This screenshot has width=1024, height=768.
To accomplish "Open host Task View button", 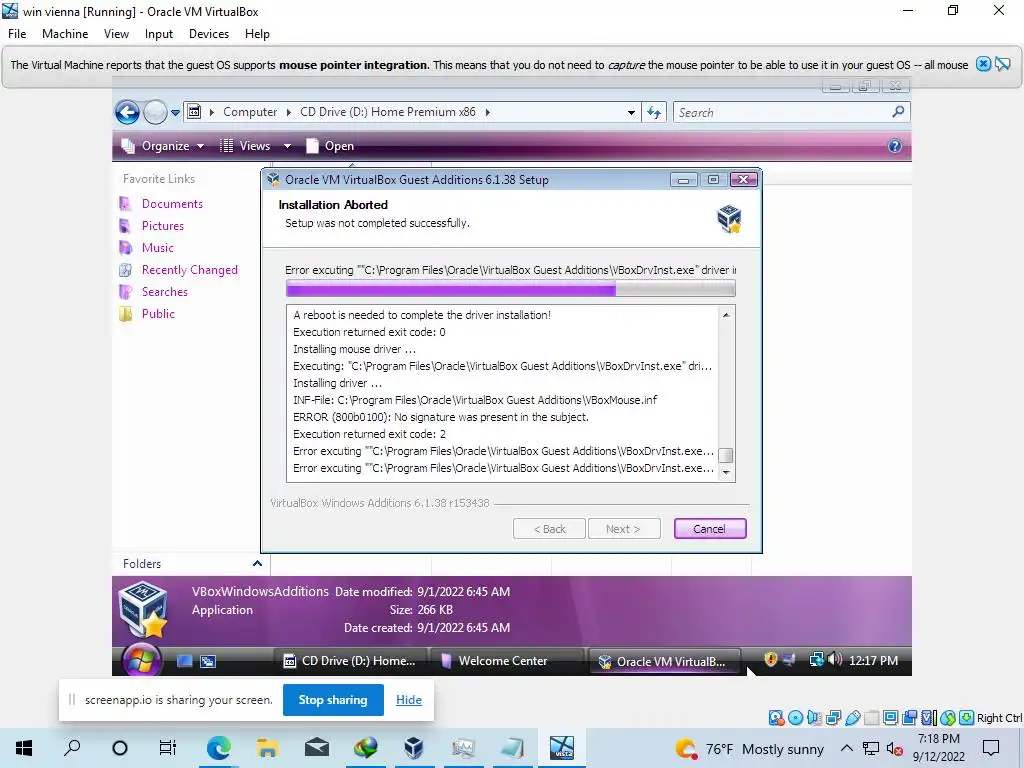I will point(168,748).
